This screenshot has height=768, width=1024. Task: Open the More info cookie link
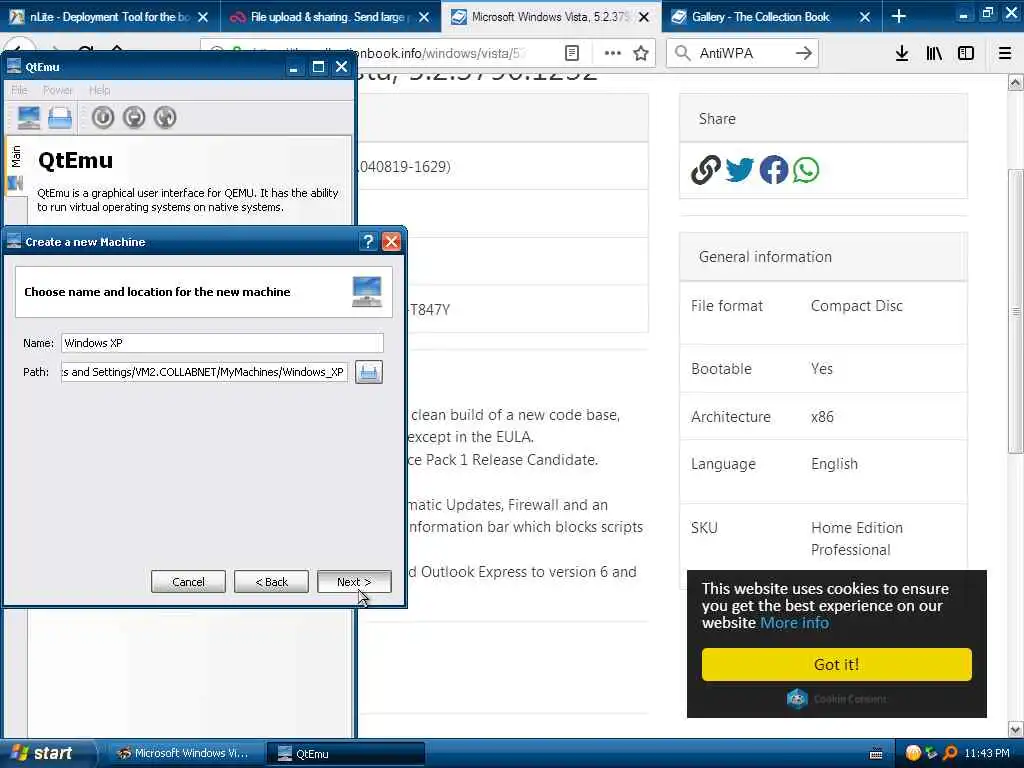(x=794, y=623)
